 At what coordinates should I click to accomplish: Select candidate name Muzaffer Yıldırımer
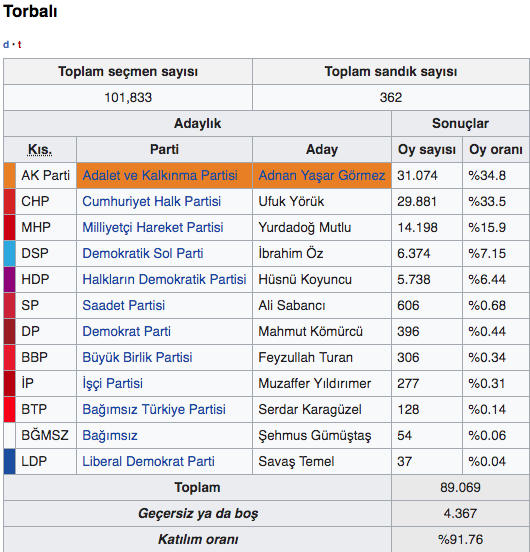point(315,384)
